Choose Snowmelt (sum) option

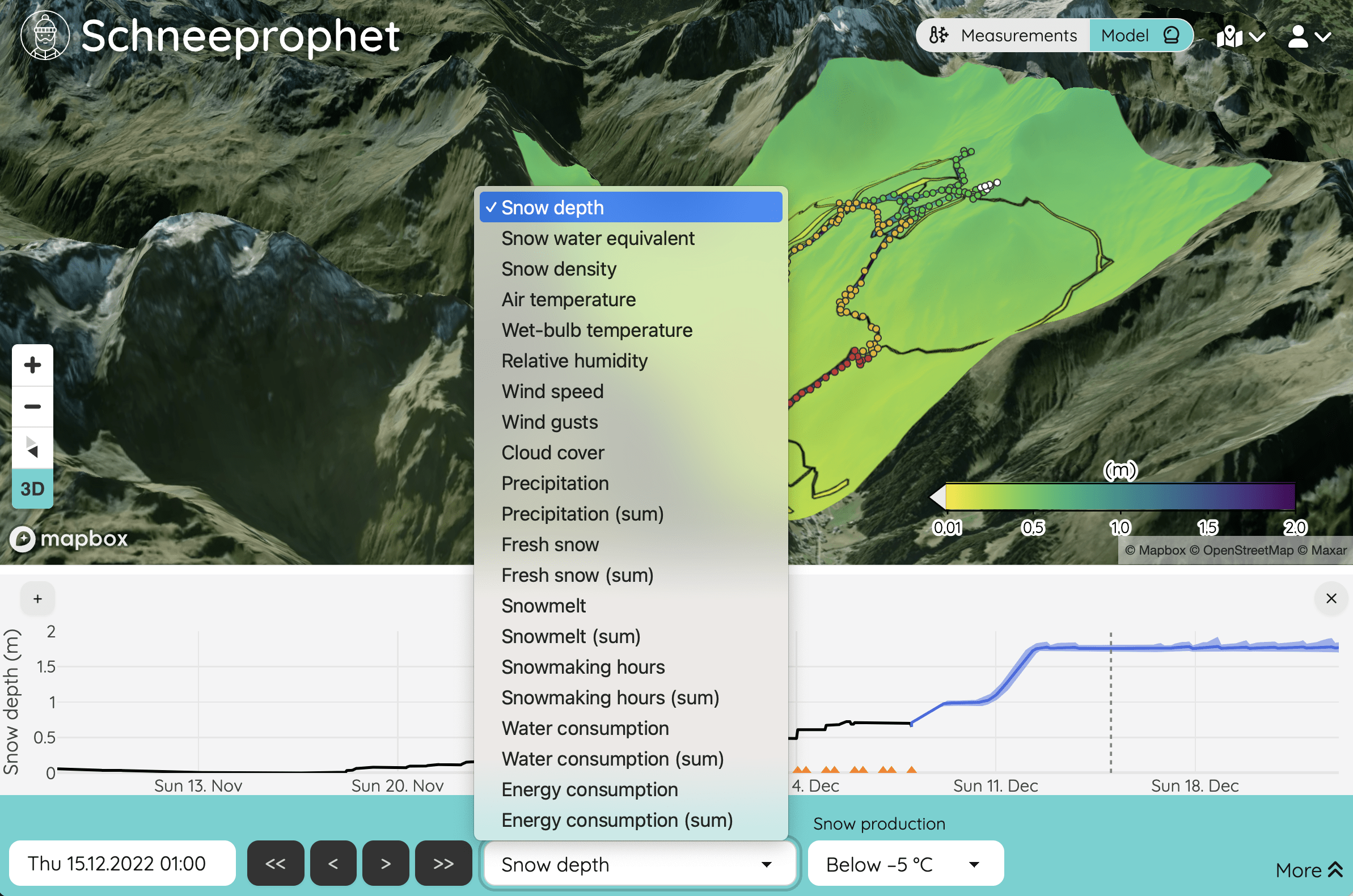631,637
